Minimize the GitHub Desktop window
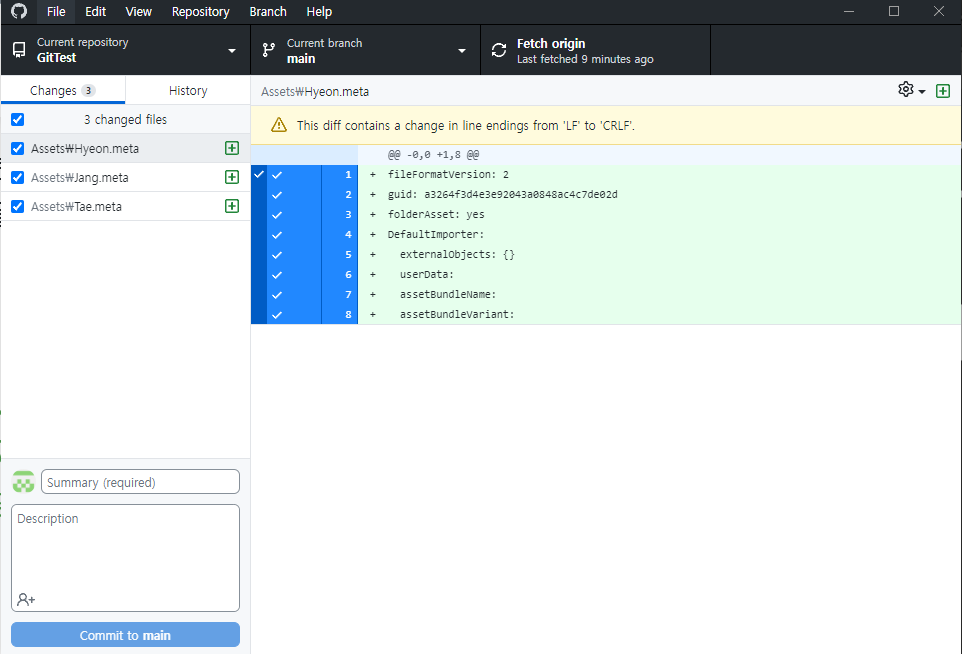The height and width of the screenshot is (654, 962). pyautogui.click(x=849, y=12)
